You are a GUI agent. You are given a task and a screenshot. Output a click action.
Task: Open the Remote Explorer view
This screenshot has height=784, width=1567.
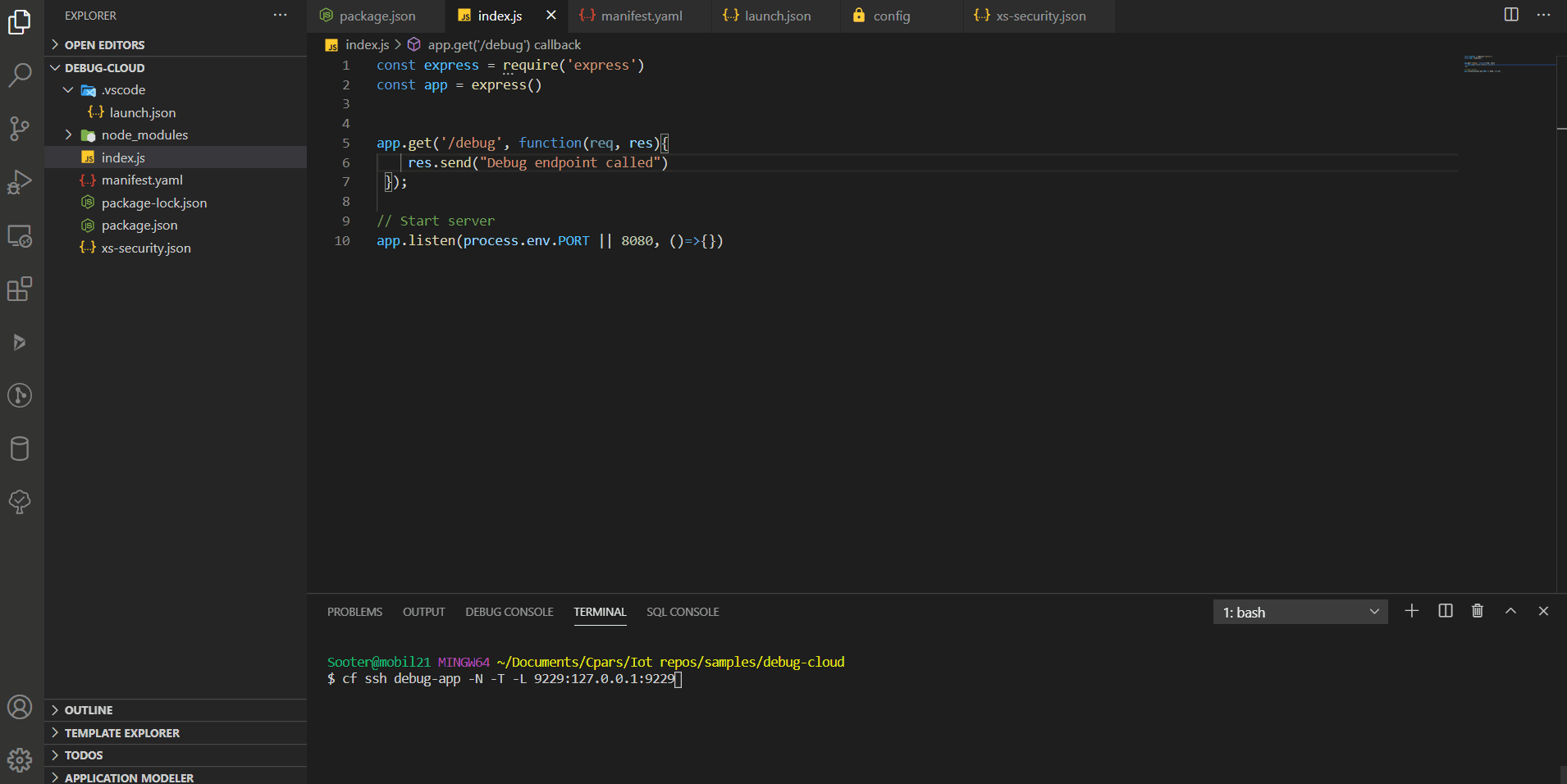click(x=20, y=236)
